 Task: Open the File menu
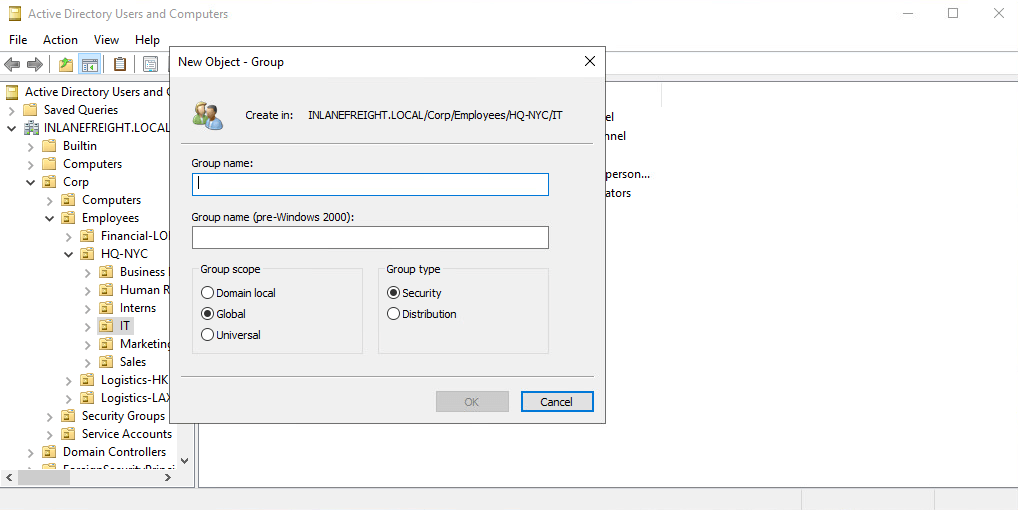pyautogui.click(x=18, y=40)
